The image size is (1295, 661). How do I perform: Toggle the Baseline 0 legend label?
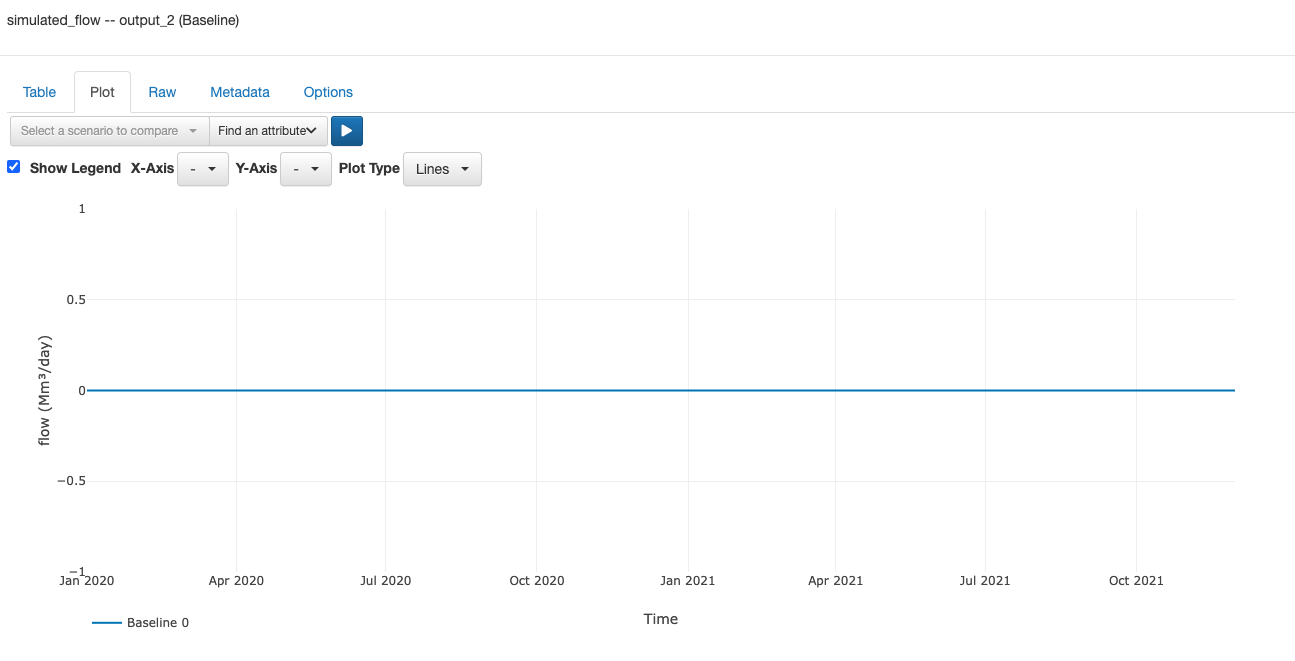point(158,623)
